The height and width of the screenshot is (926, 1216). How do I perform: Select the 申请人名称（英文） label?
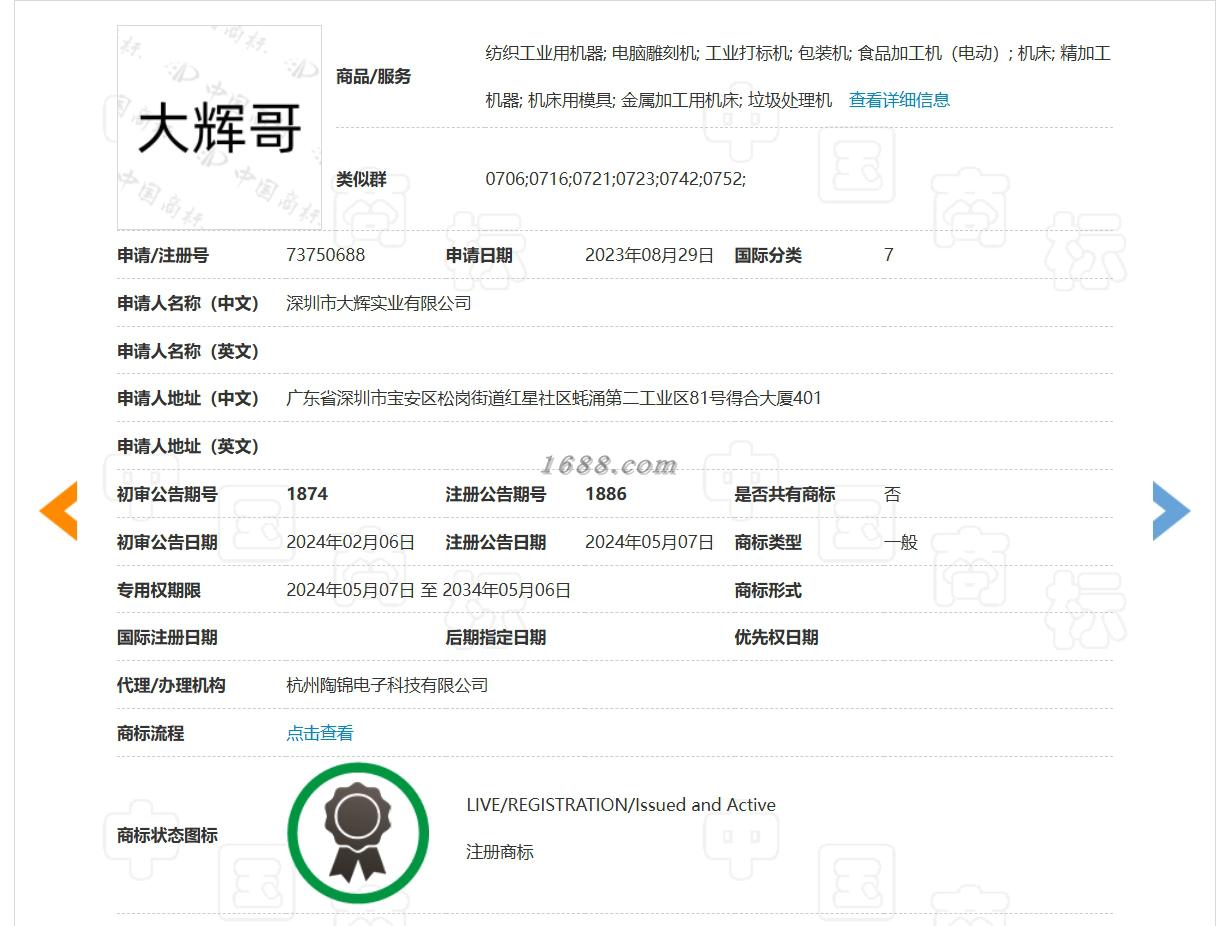pyautogui.click(x=188, y=351)
